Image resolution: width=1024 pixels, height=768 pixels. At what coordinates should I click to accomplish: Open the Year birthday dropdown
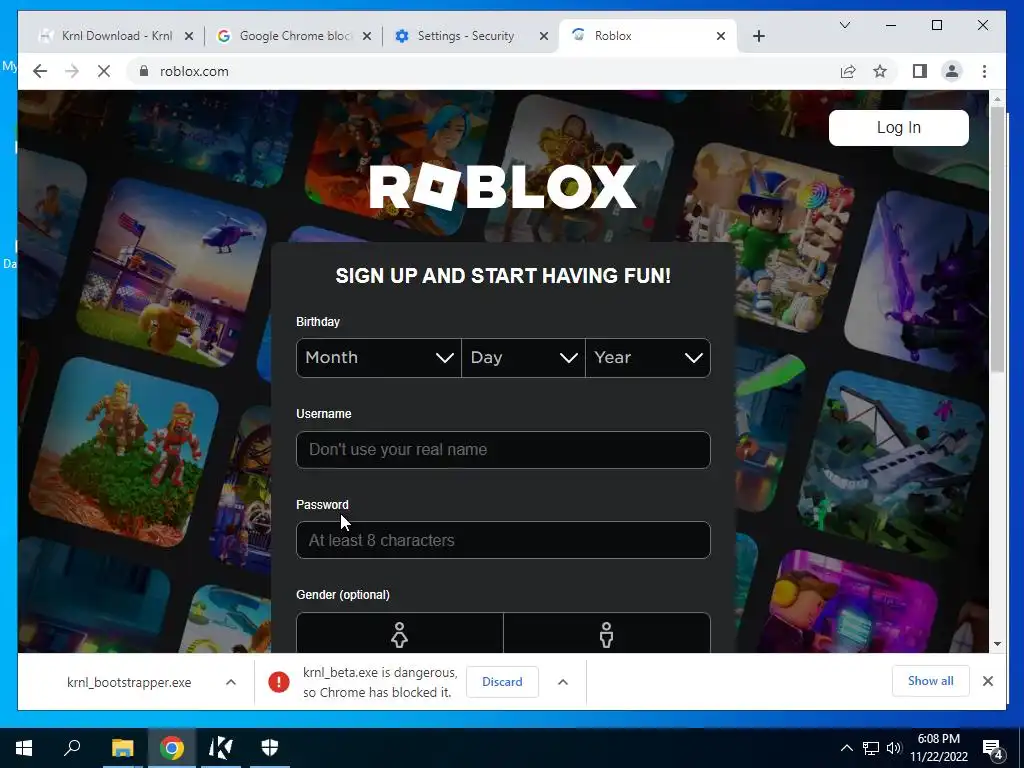[648, 358]
